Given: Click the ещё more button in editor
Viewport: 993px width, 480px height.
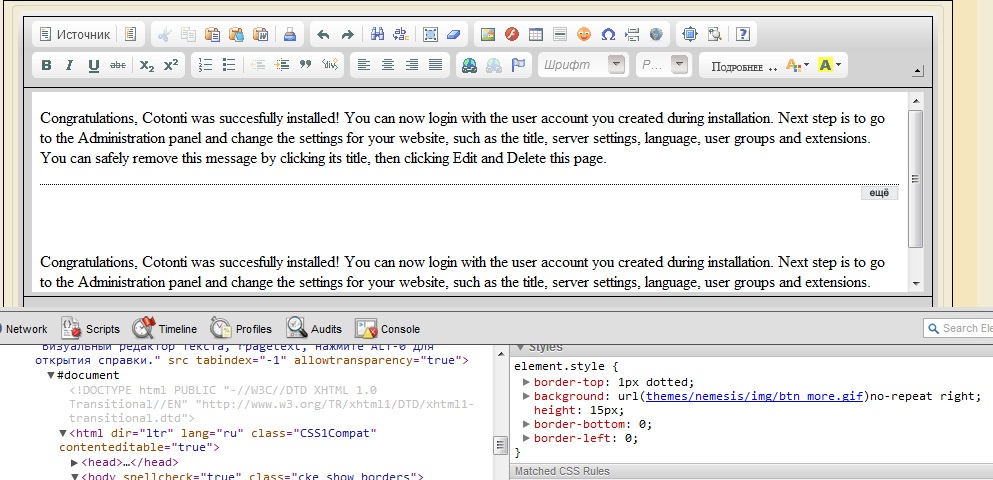Looking at the screenshot, I should pos(879,193).
